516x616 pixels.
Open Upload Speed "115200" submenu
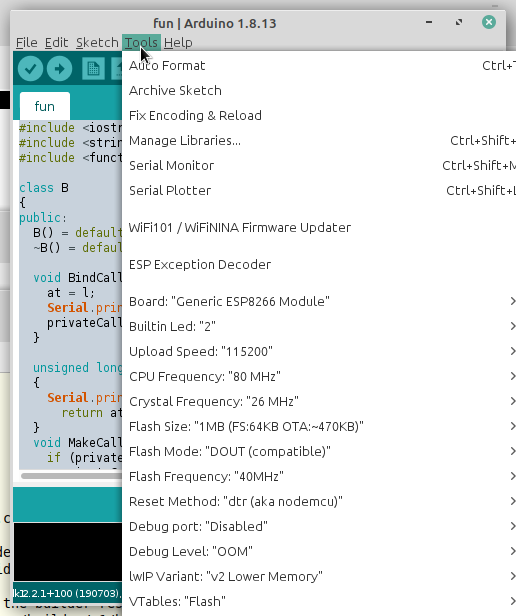pyautogui.click(x=319, y=351)
